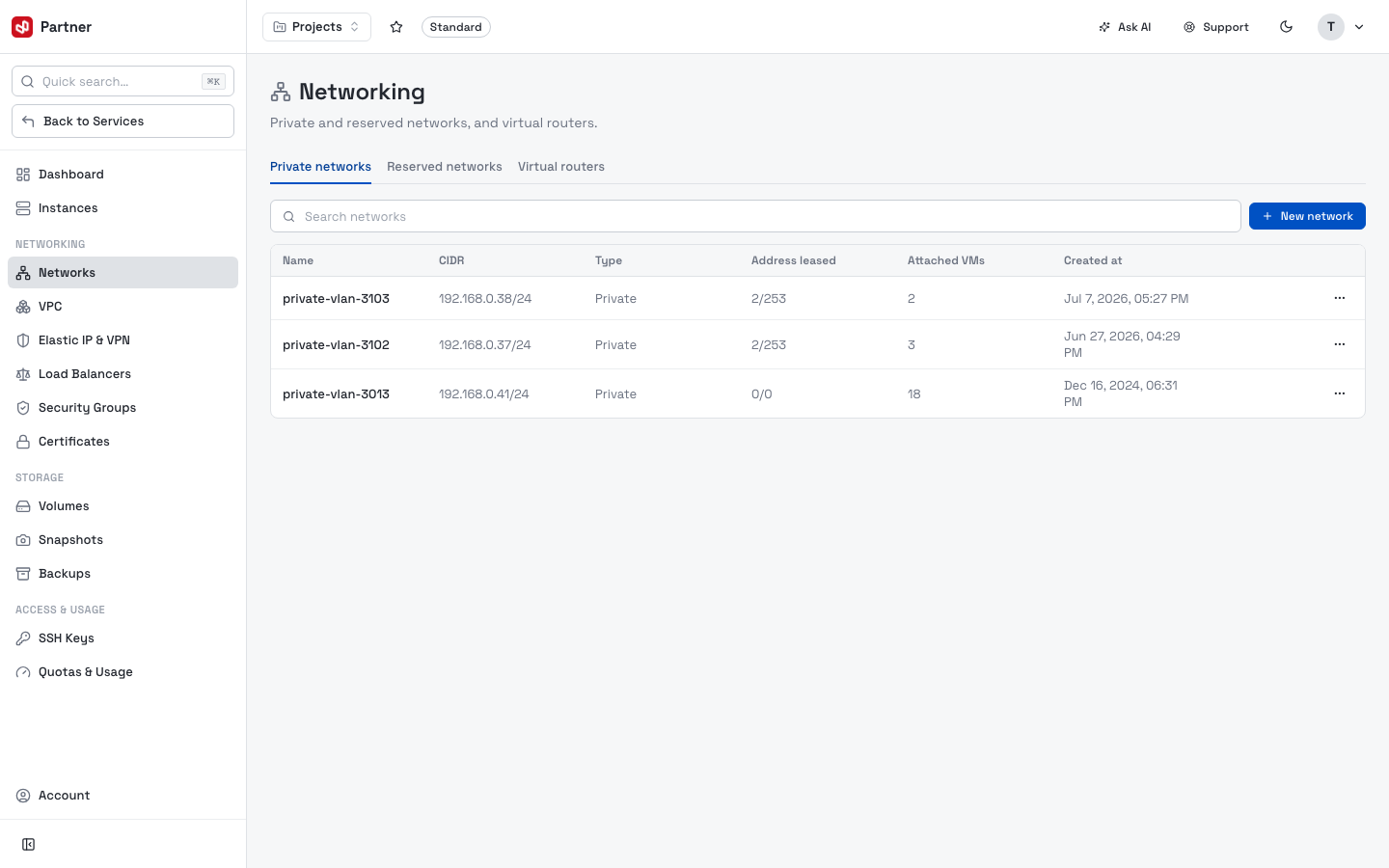Screen dimensions: 1389x868
Task: Click the VPC cluster icon
Action: coord(23,307)
